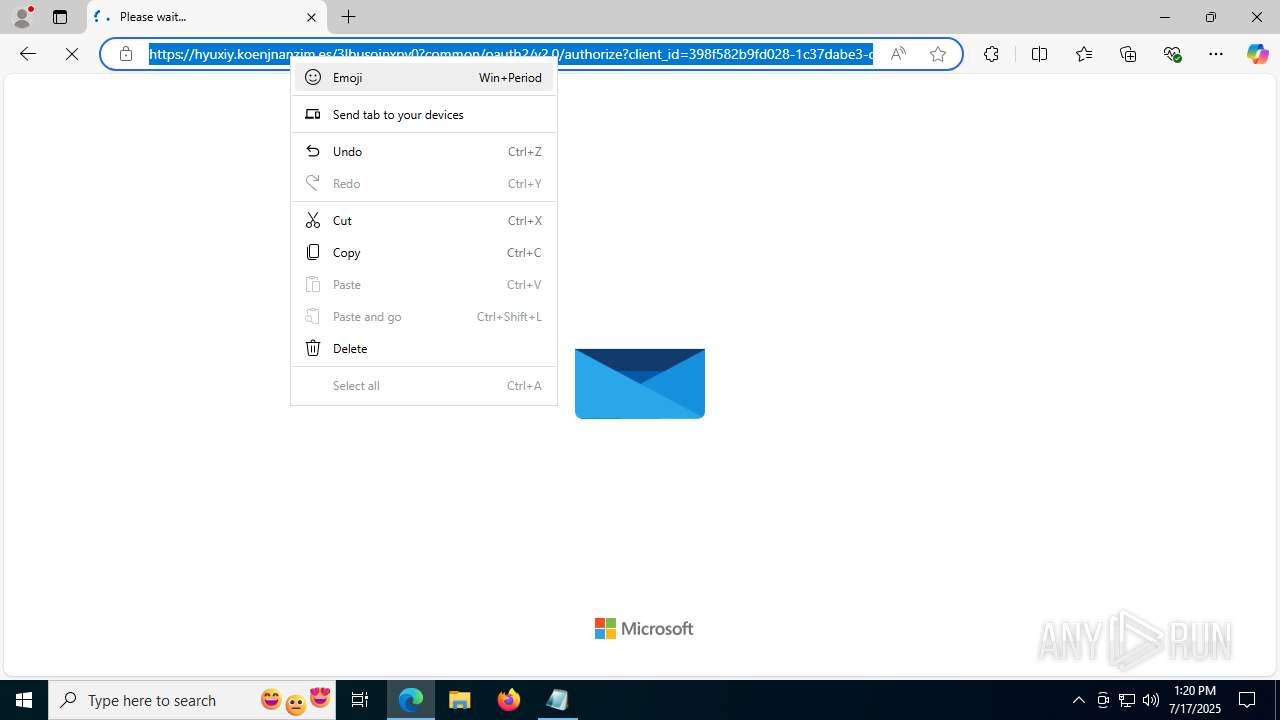Open the notification center
The image size is (1280, 720).
pos(1247,700)
